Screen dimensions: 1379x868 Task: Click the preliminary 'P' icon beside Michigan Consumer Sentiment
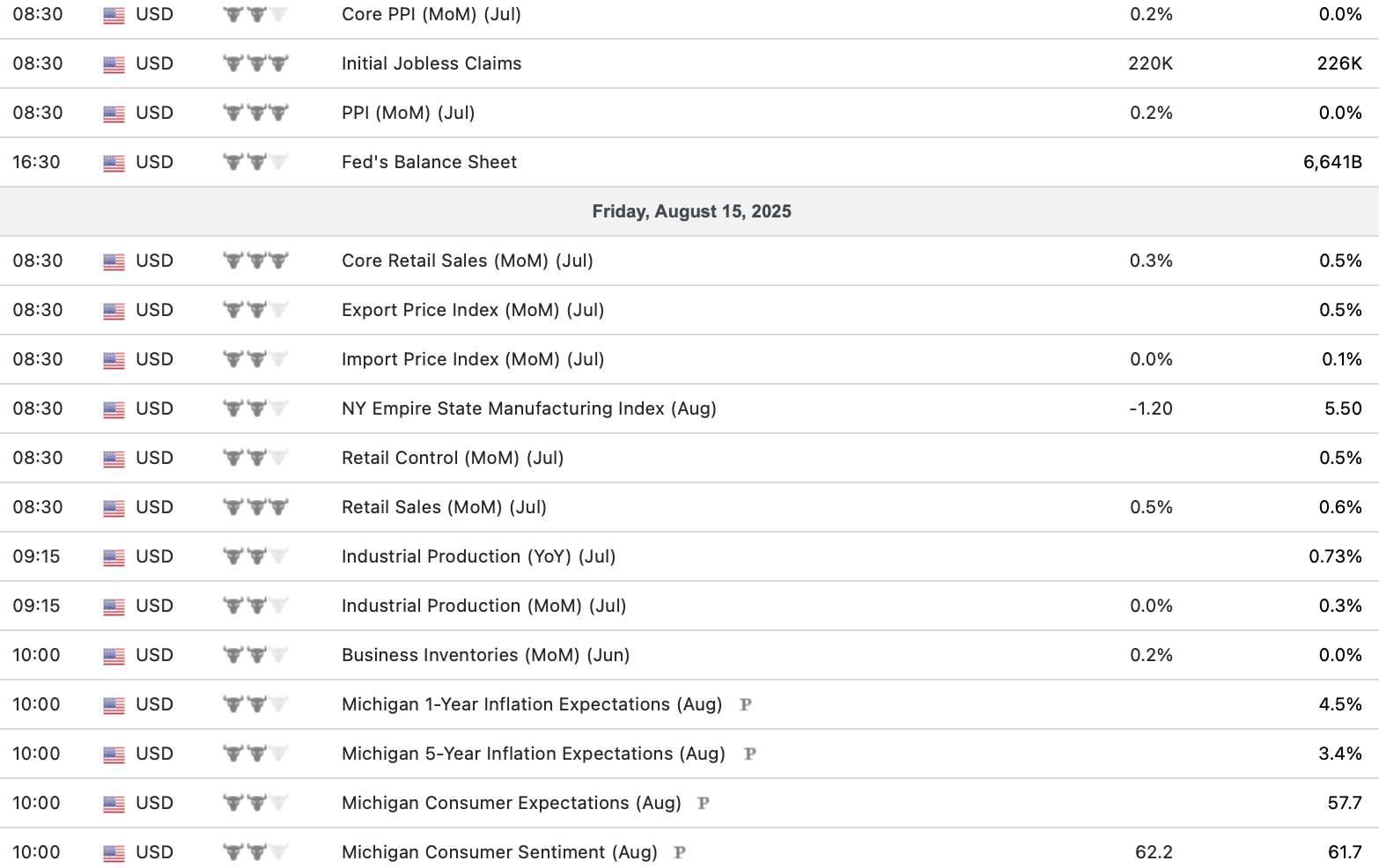679,852
